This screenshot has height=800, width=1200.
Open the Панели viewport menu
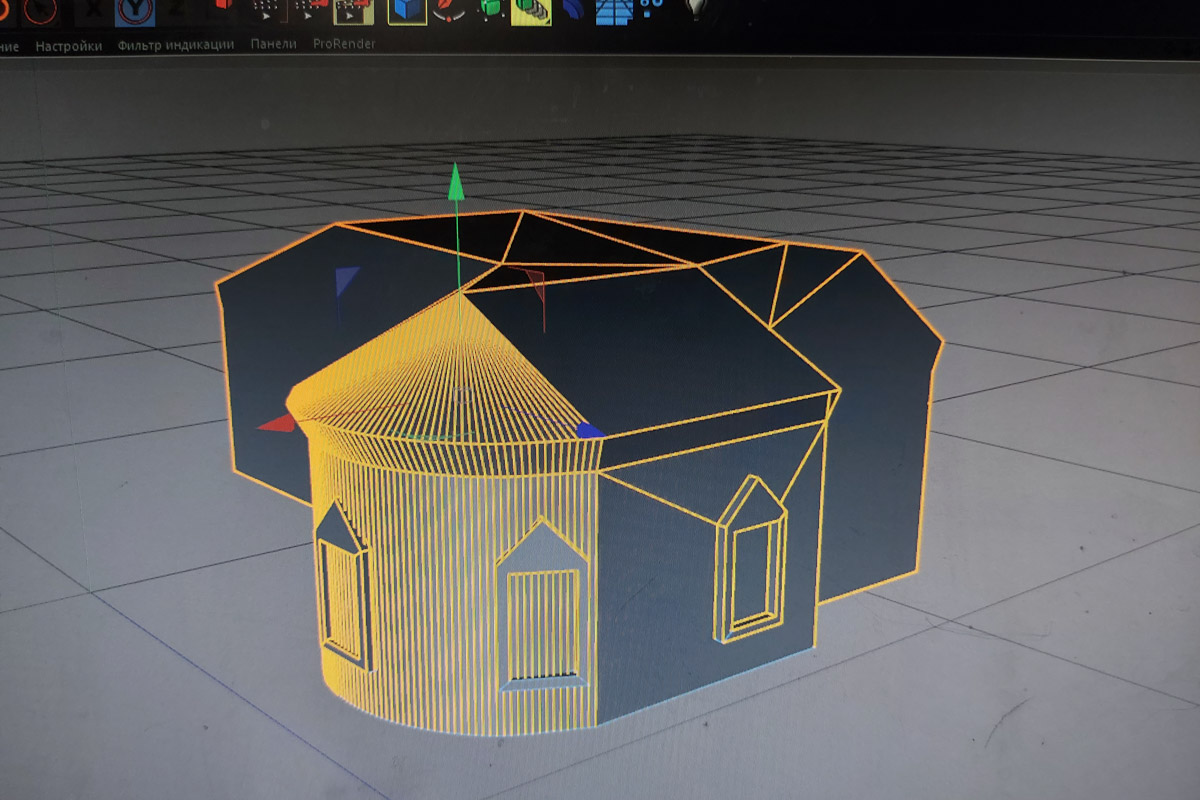tap(273, 44)
